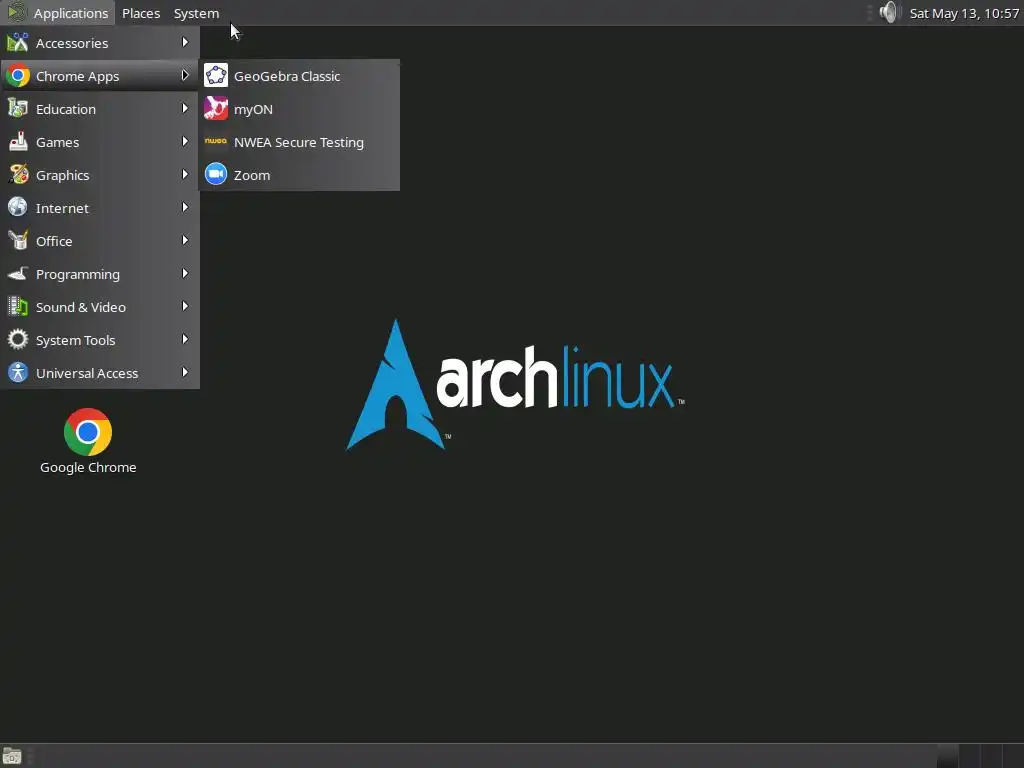
Task: Click the show desktop icon in bottom panel
Action: point(12,756)
